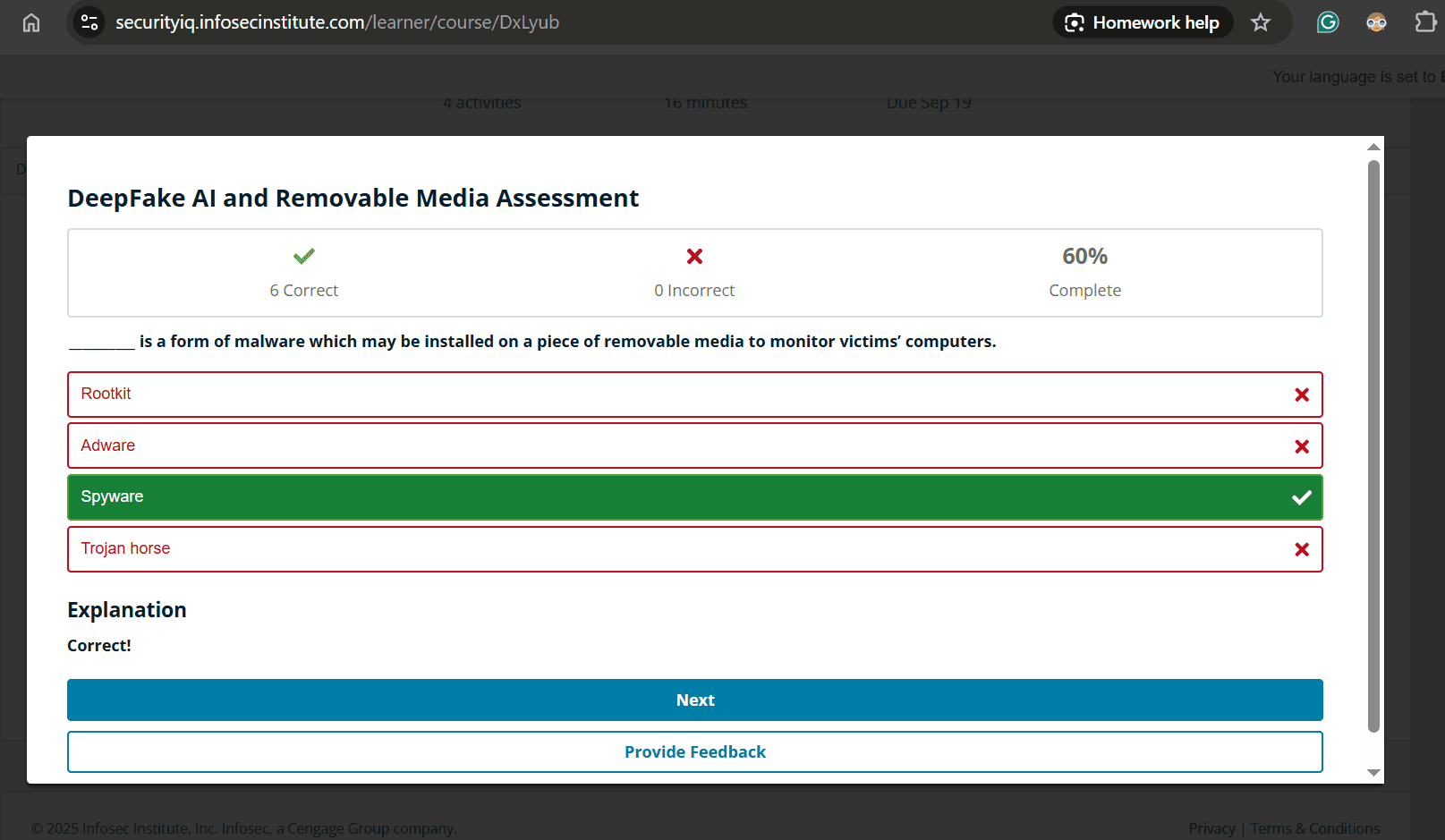
Task: Click the Provide Feedback button
Action: (x=694, y=752)
